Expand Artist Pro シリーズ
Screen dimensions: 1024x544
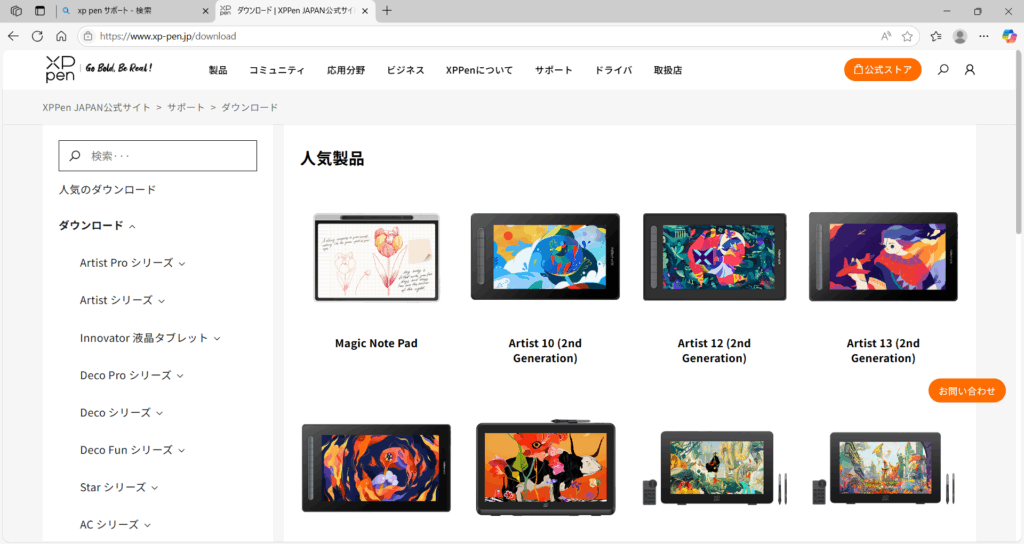point(133,263)
